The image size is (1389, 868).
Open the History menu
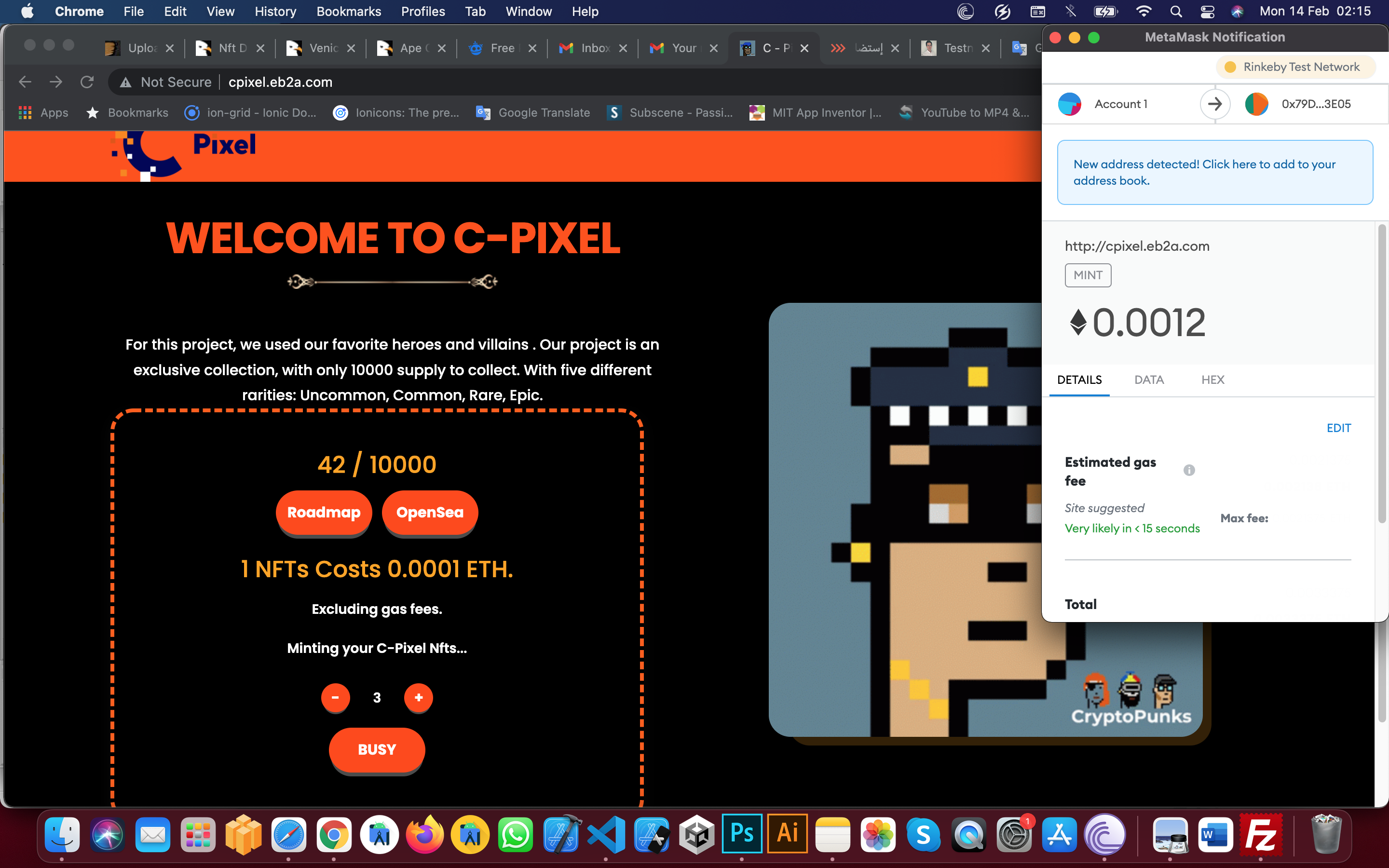point(275,12)
